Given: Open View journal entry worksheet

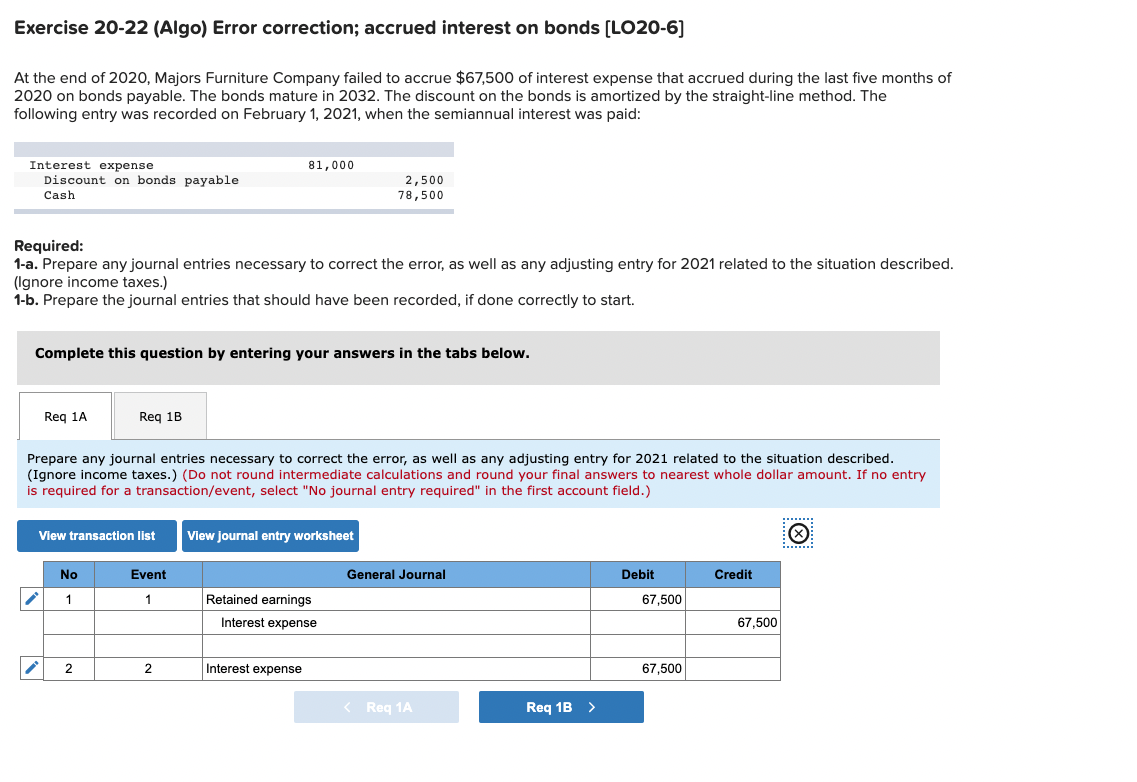Looking at the screenshot, I should 270,535.
